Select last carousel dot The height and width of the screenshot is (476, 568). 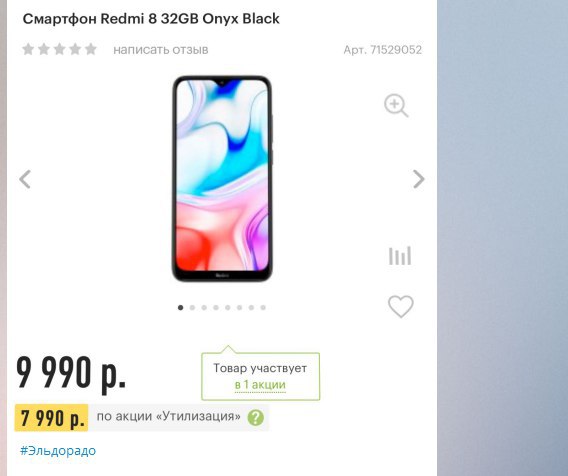(263, 308)
